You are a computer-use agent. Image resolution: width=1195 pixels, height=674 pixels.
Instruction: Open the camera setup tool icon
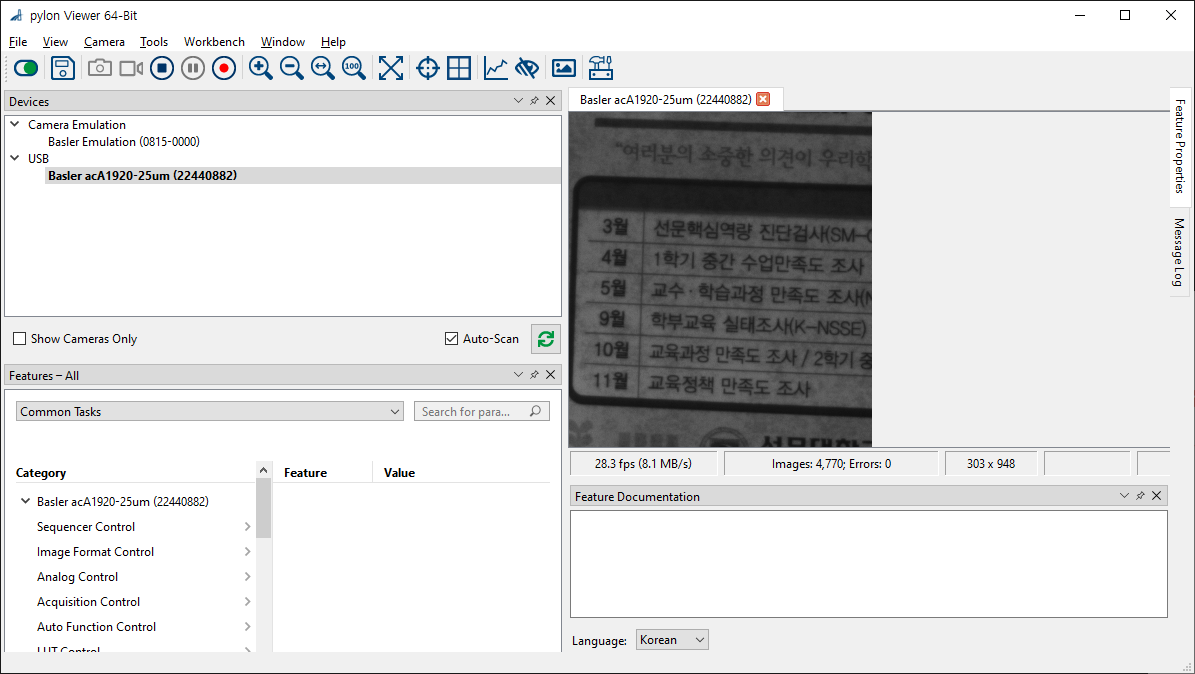click(x=601, y=68)
